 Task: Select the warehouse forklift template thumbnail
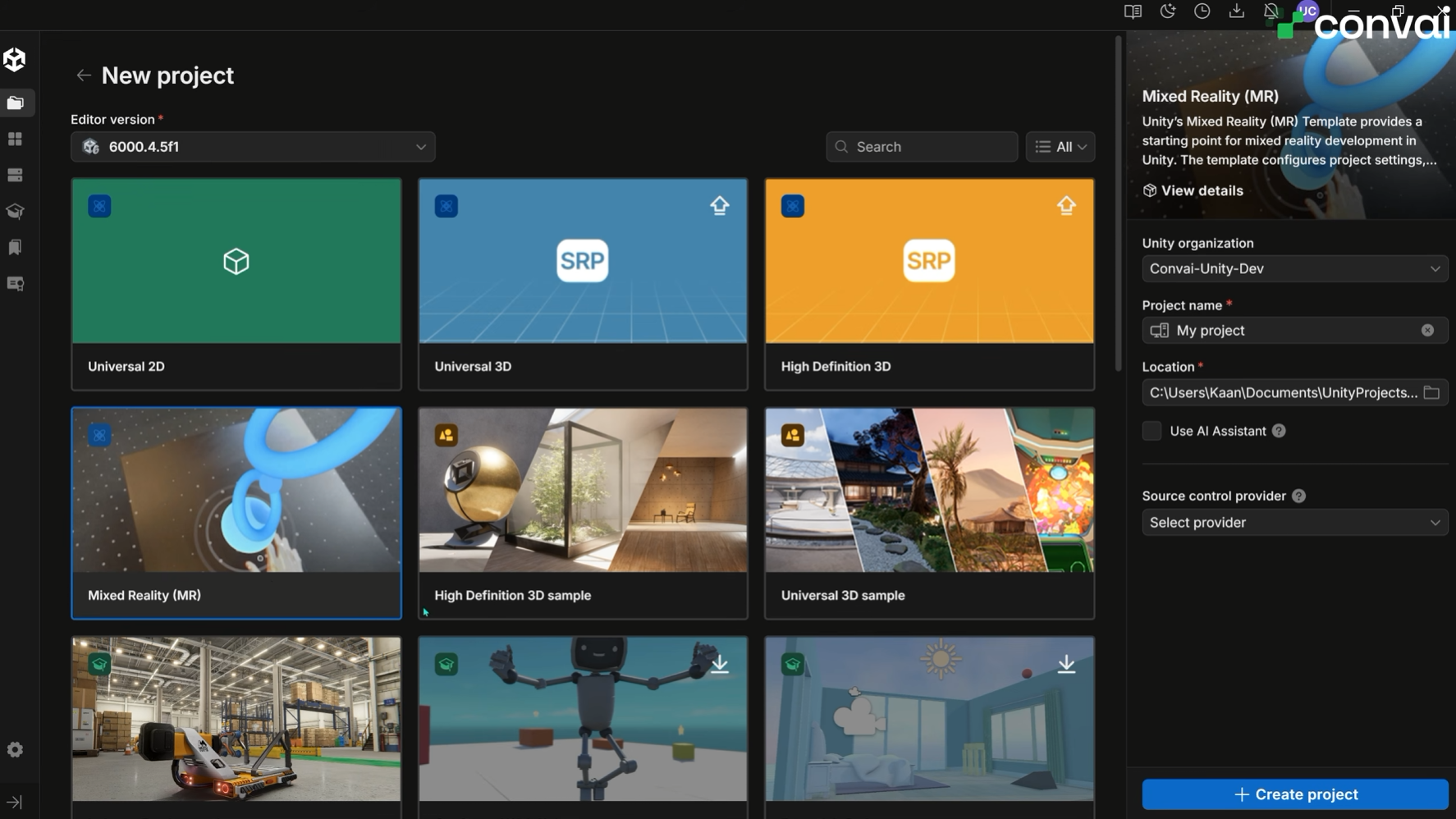click(x=236, y=719)
